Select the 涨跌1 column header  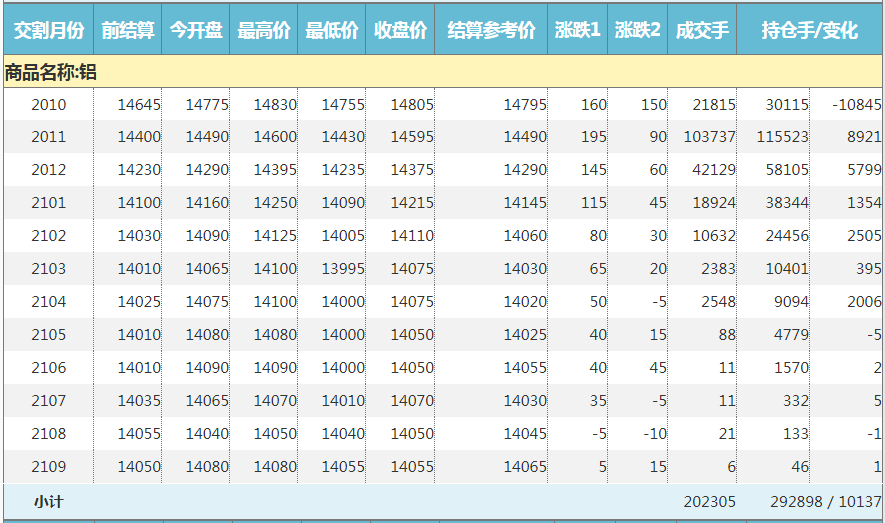pos(578,30)
